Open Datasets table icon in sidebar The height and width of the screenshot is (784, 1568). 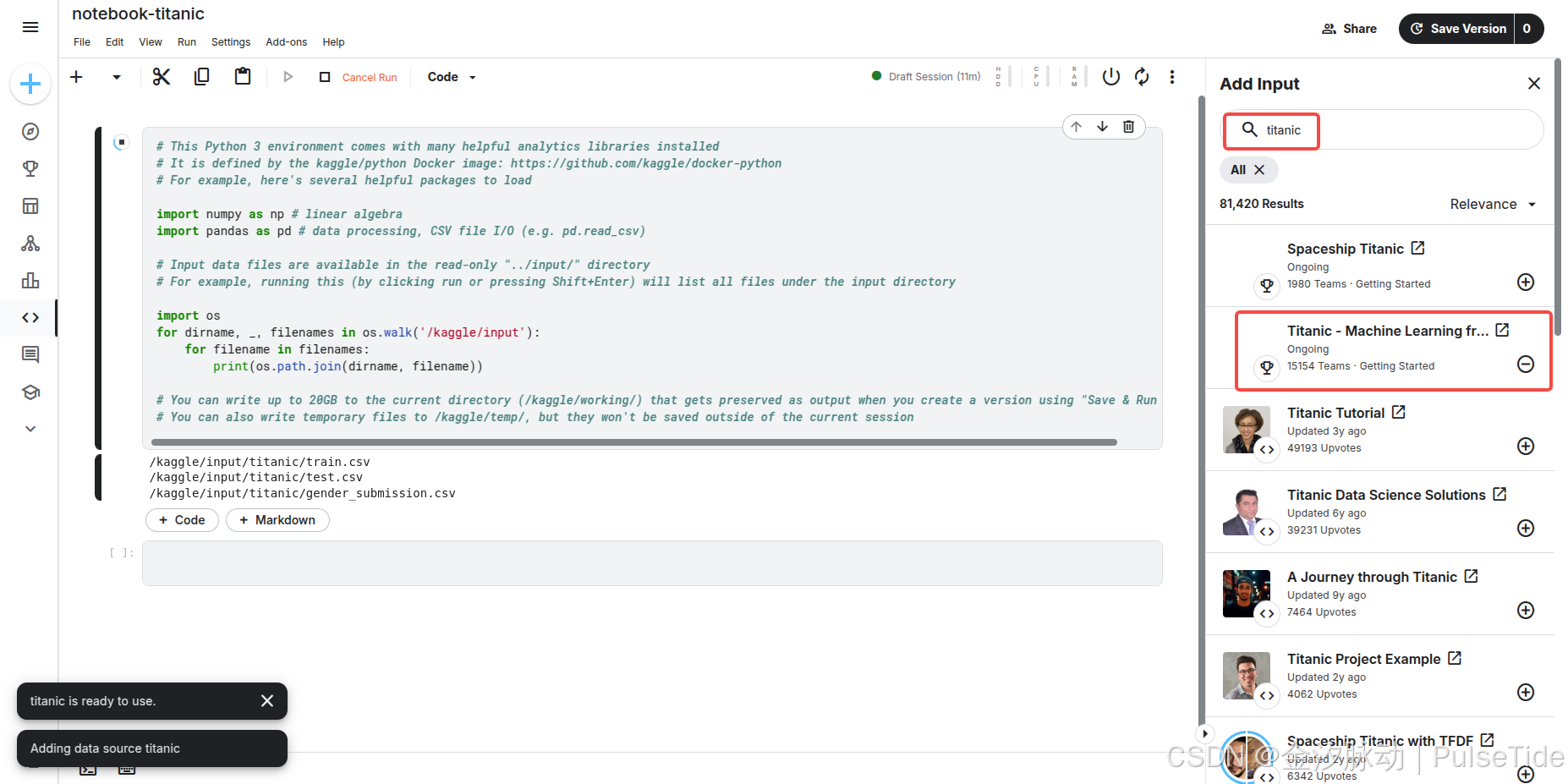[30, 206]
